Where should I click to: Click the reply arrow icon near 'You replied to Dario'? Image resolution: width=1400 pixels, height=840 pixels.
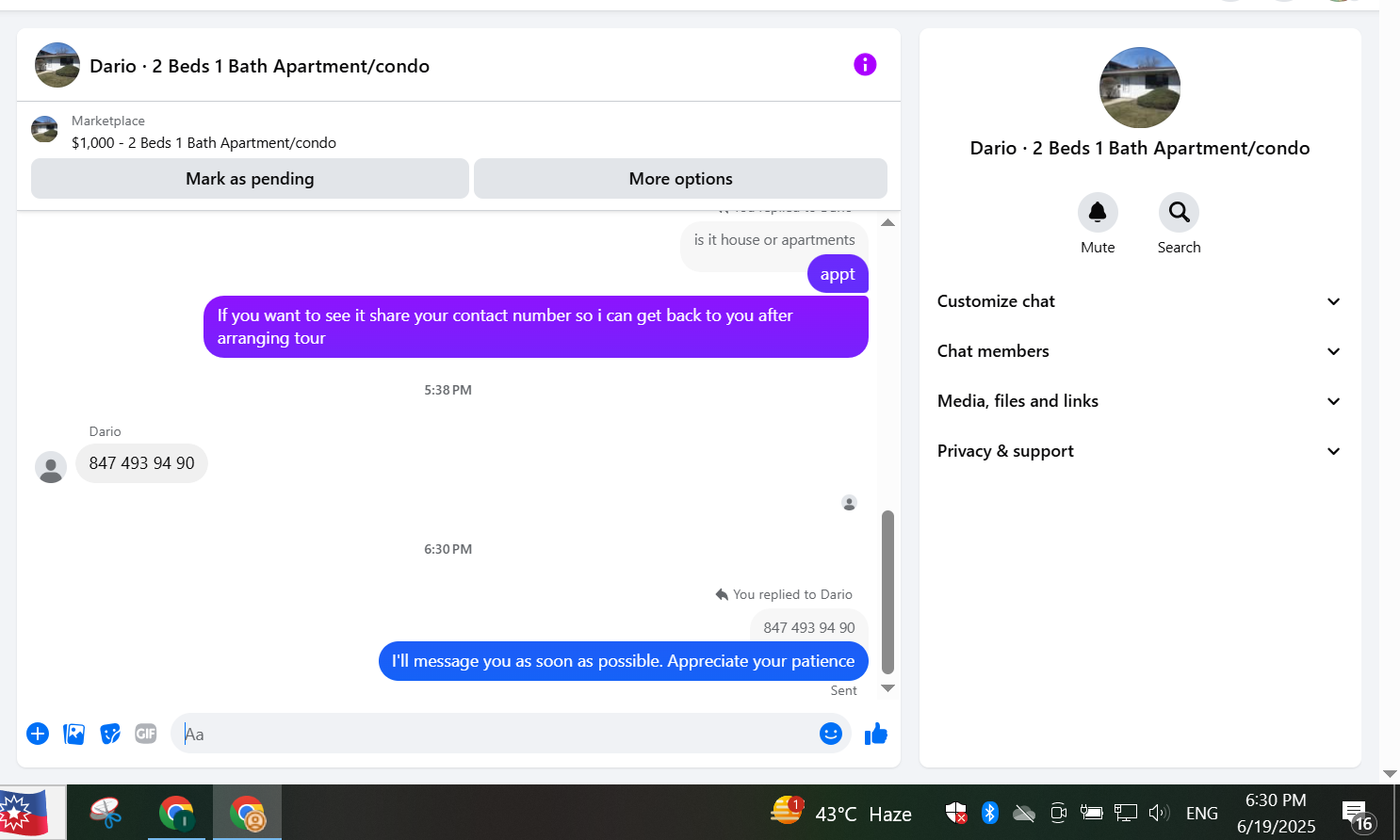[722, 594]
